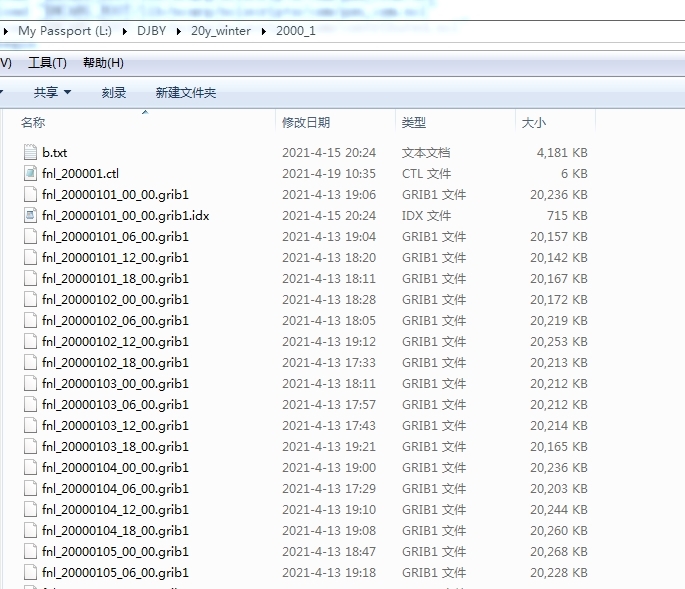
Task: Click icon of fnl_20000102_12_00.grib1
Action: [x=30, y=342]
